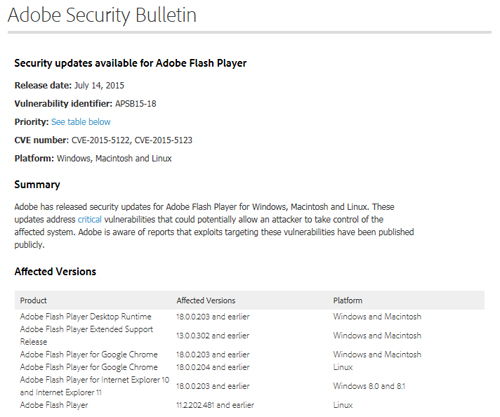Select the Flash Player for Internet Explorer 10 row
The image size is (500, 417).
click(x=249, y=386)
